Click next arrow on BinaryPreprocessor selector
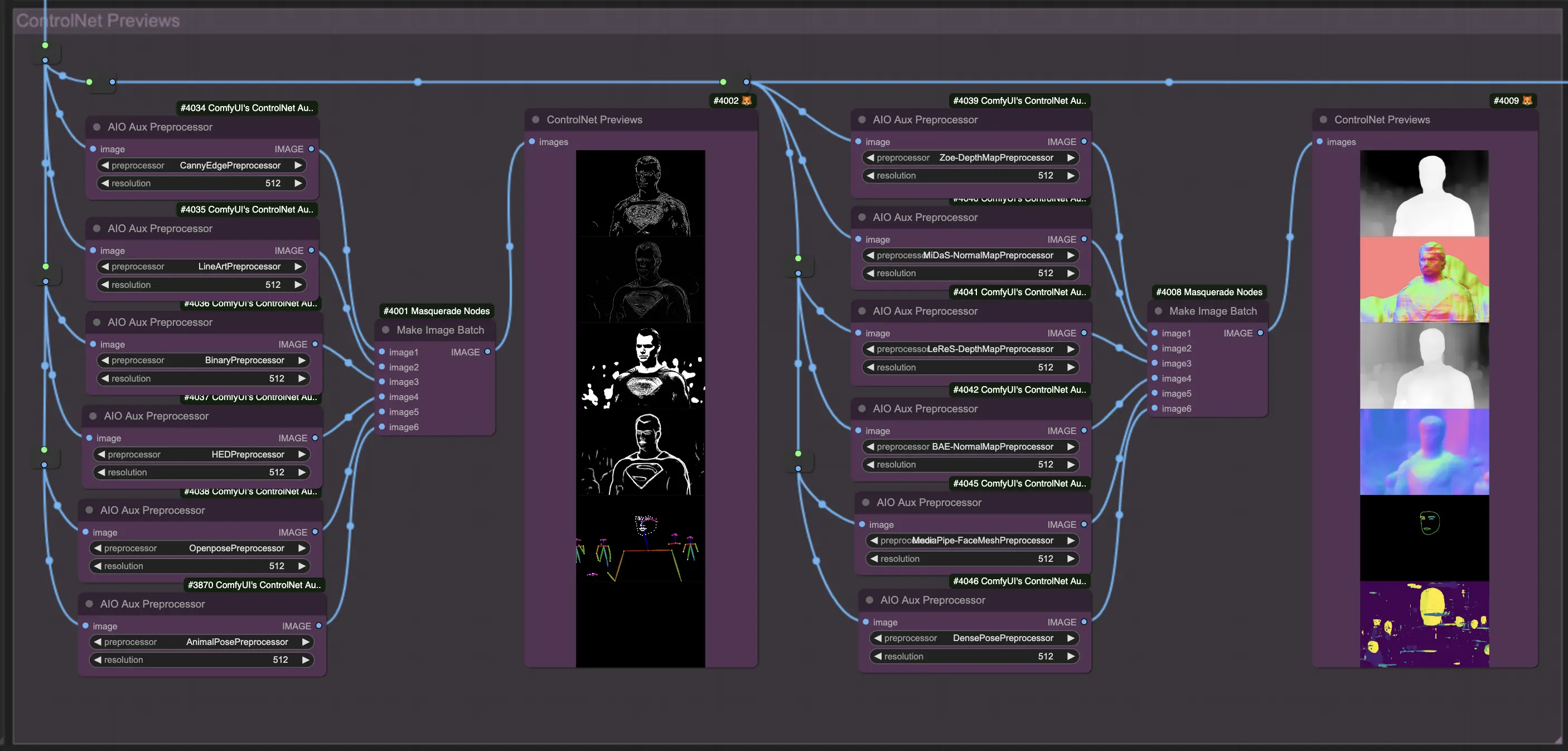The height and width of the screenshot is (751, 1568). pos(302,360)
